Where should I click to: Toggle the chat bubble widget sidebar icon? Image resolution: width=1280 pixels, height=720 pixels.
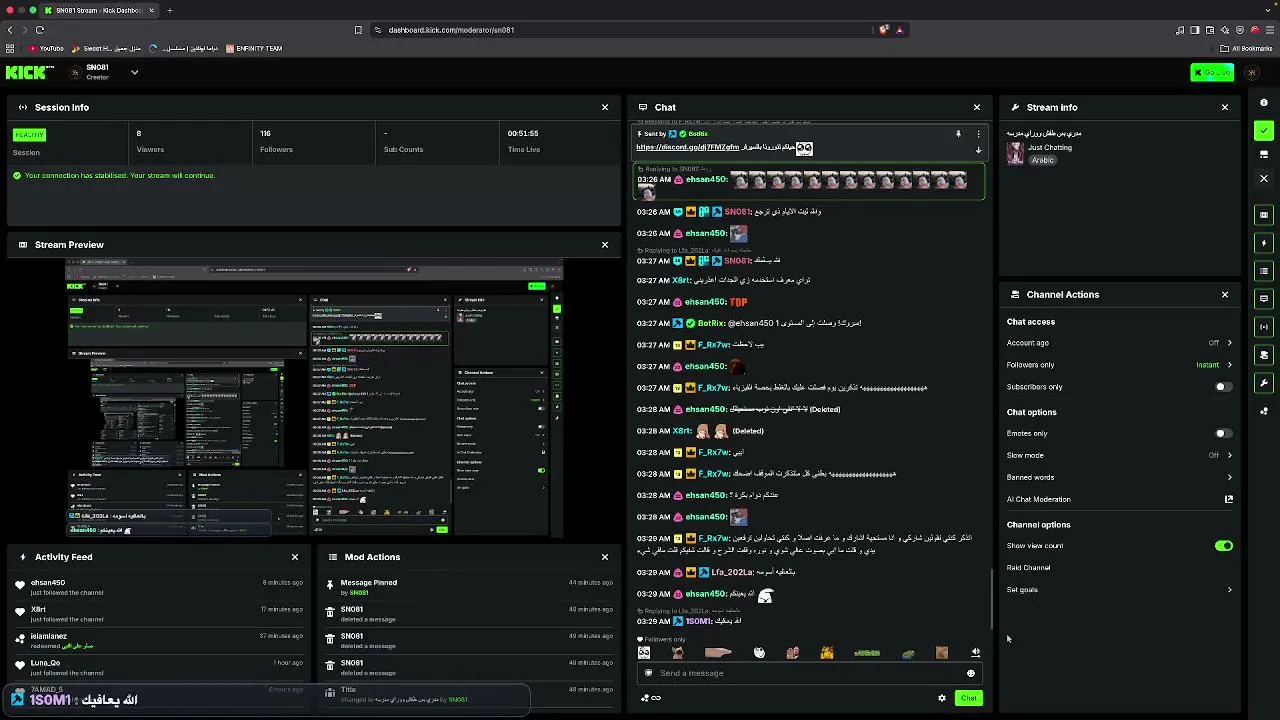click(1264, 299)
